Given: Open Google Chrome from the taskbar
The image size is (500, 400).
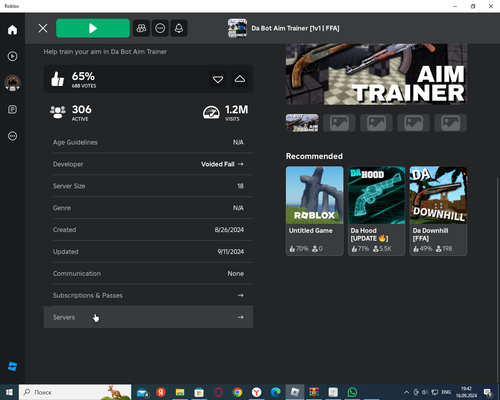Looking at the screenshot, I should [237, 392].
